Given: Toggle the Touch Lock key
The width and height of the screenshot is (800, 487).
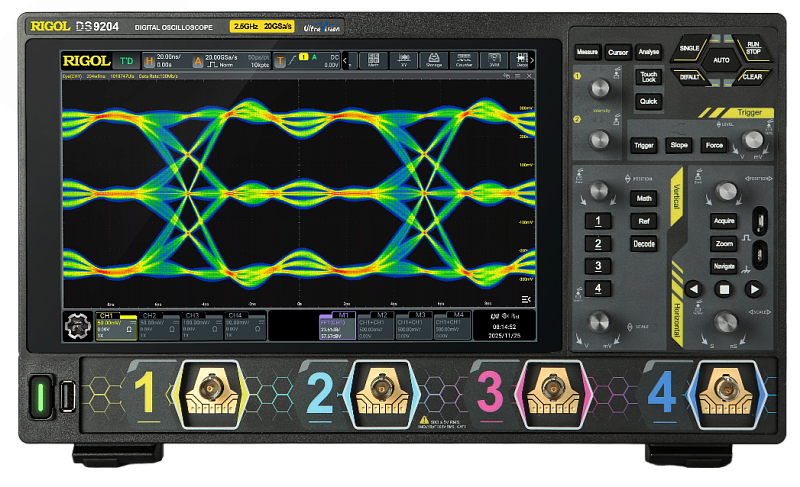Looking at the screenshot, I should pos(648,77).
